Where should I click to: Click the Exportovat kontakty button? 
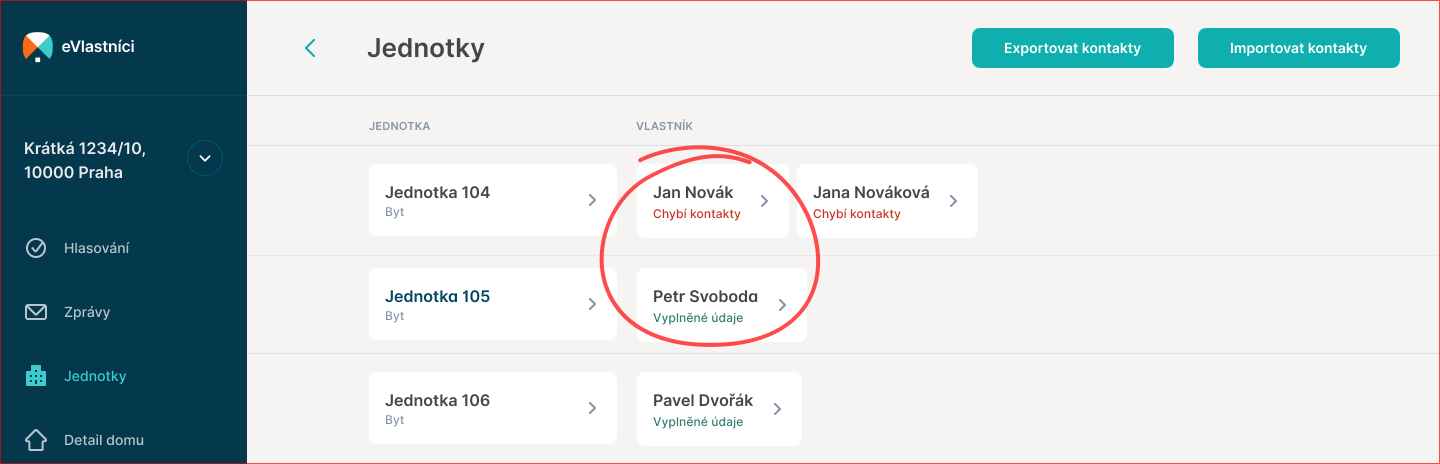point(1072,48)
